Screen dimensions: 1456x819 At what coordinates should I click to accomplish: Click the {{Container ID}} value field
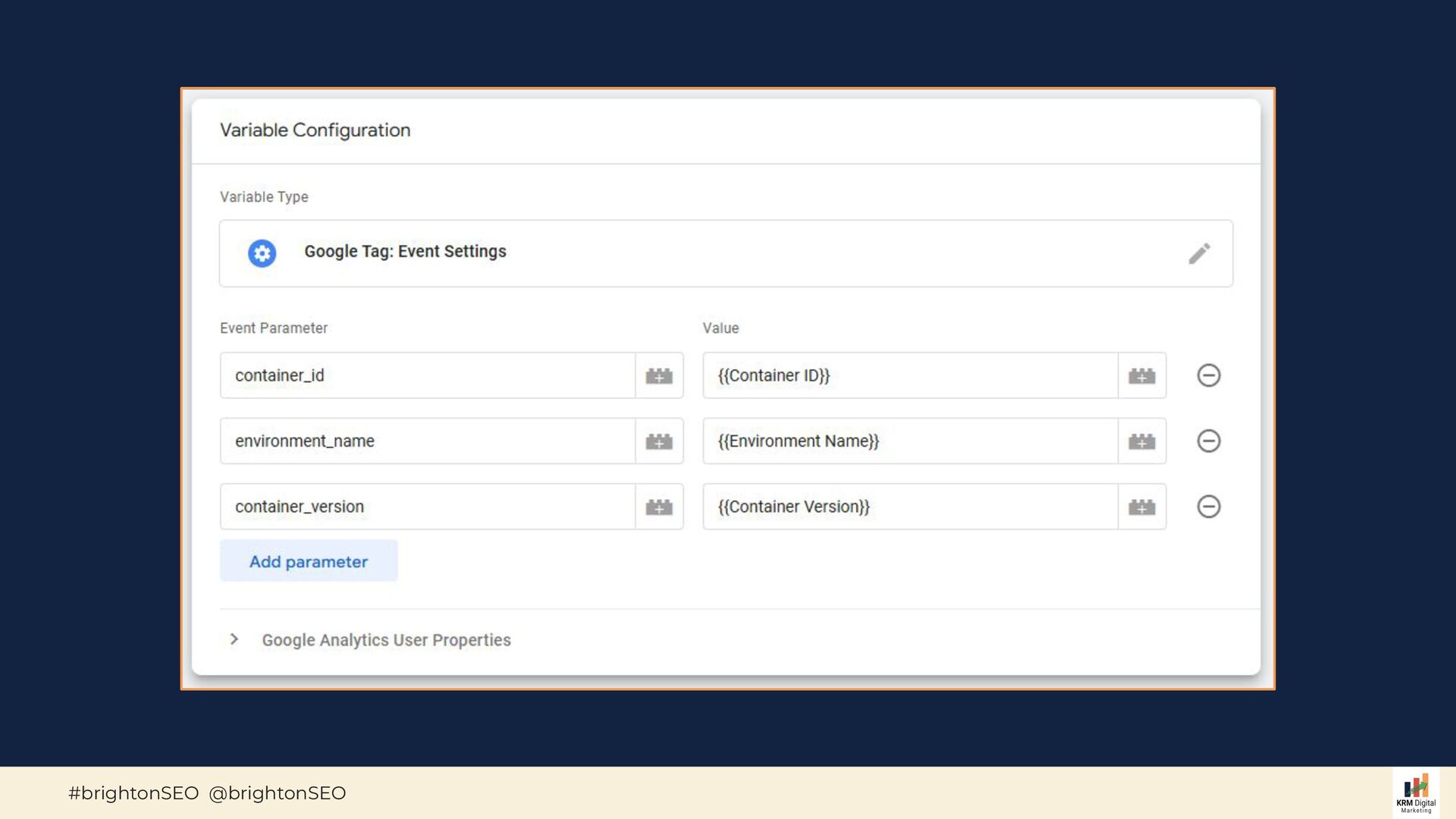pos(909,375)
